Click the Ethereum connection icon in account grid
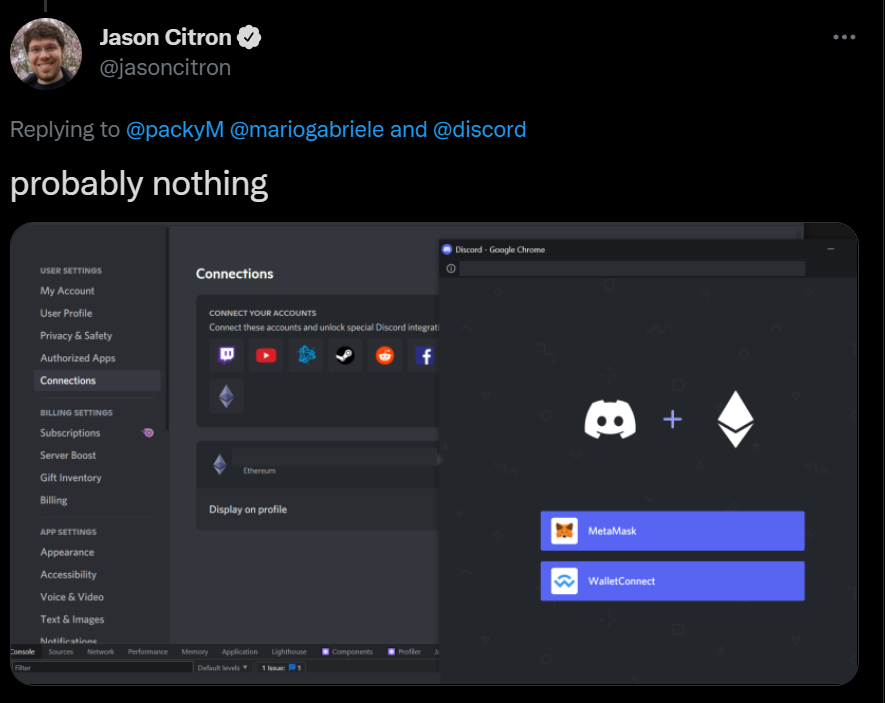 tap(226, 397)
